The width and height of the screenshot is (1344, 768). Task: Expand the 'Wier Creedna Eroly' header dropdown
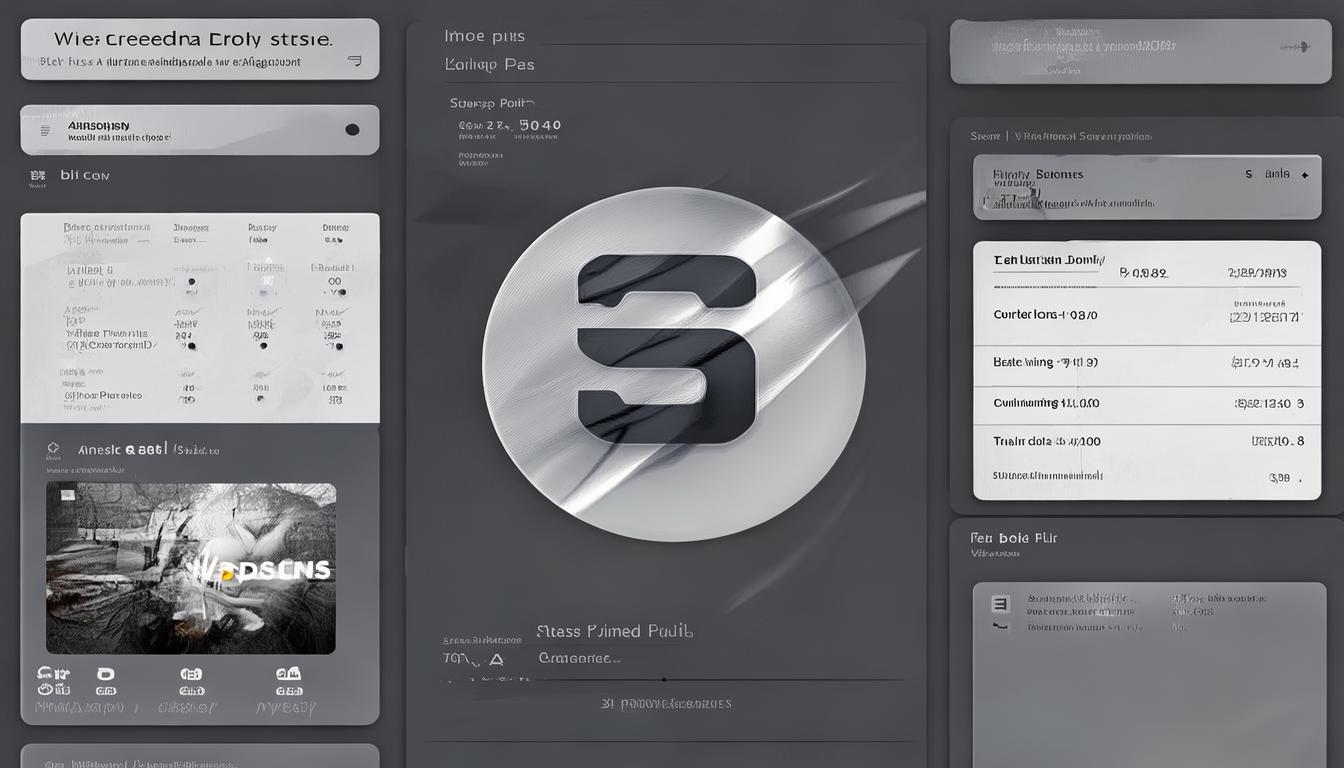354,62
